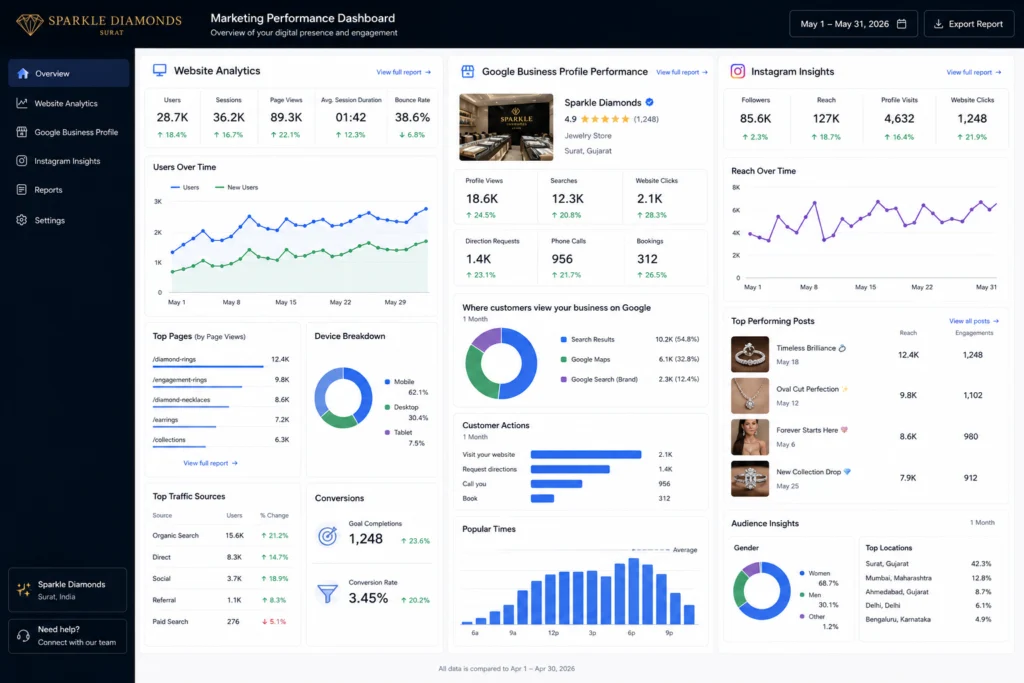Click the Settings gear icon
1024x683 pixels.
(x=22, y=220)
